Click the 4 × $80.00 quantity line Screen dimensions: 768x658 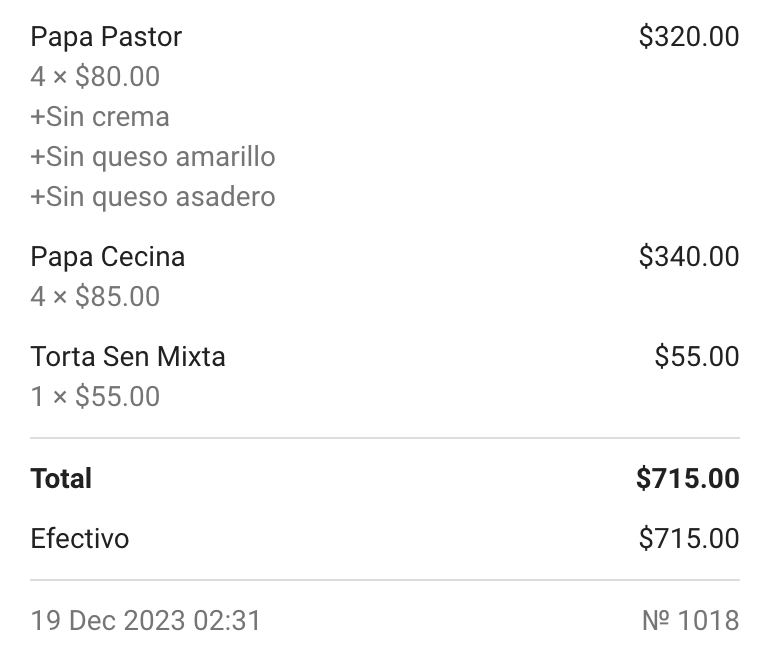tap(95, 77)
